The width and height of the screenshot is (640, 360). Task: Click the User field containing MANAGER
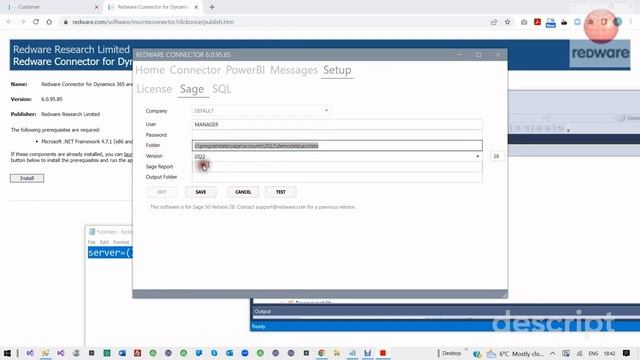coord(337,124)
